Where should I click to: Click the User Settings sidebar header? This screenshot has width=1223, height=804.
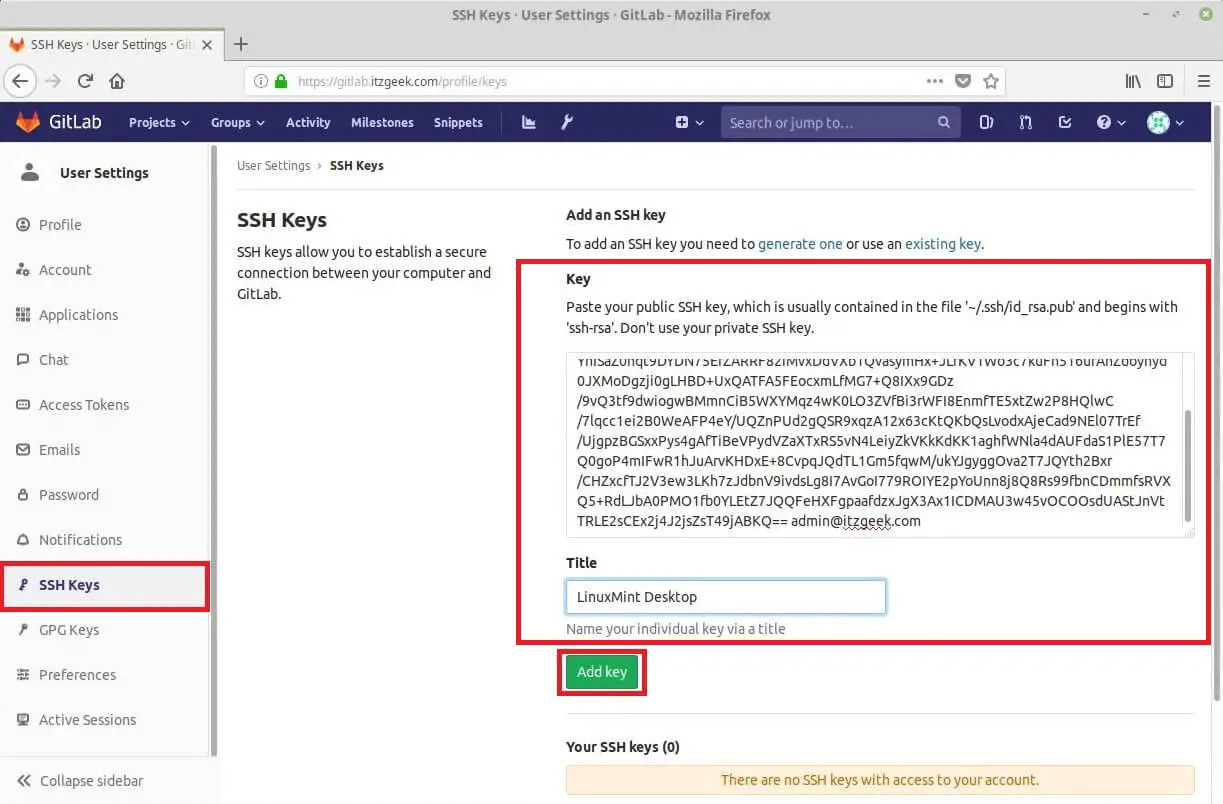click(x=104, y=172)
